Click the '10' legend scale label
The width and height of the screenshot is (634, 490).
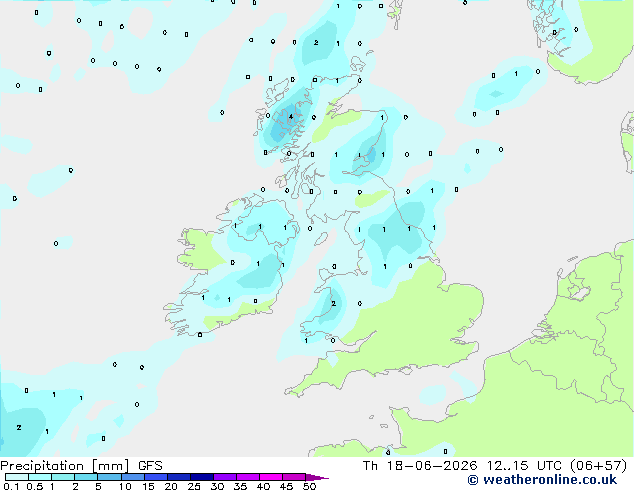tap(125, 486)
